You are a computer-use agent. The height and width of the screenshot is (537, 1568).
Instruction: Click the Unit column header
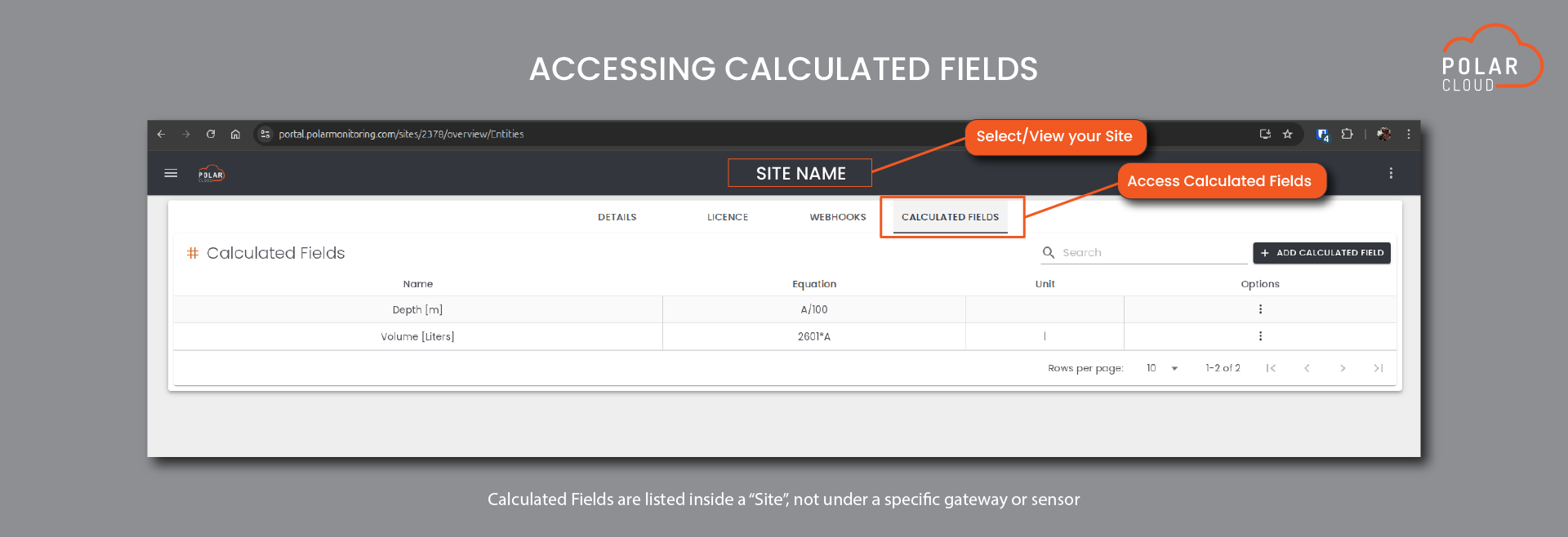[1045, 284]
